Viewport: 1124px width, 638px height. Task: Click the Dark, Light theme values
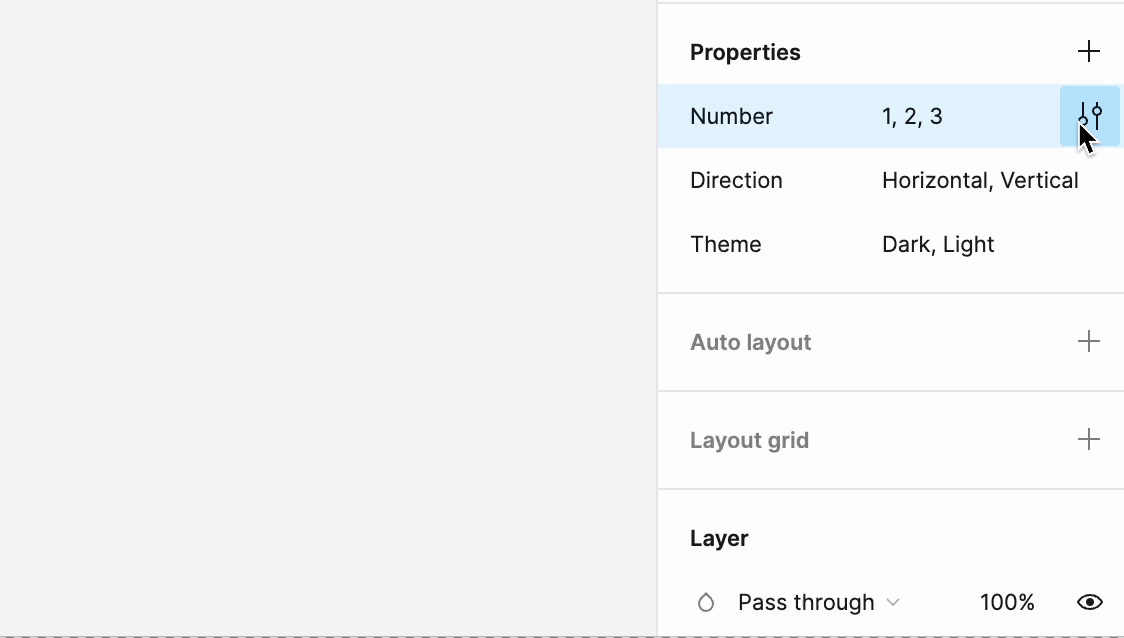(938, 244)
